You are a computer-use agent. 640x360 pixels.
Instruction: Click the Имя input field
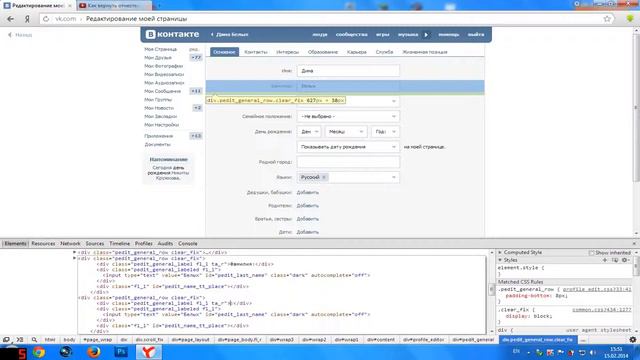point(348,71)
